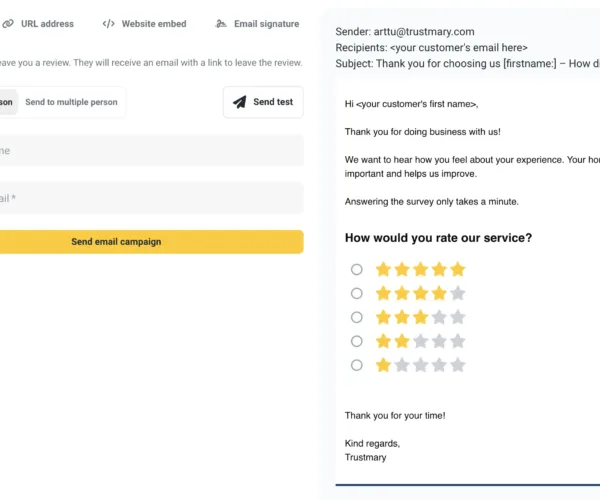Click the gray star in the four-star row
Image resolution: width=600 pixels, height=500 pixels.
coord(458,293)
